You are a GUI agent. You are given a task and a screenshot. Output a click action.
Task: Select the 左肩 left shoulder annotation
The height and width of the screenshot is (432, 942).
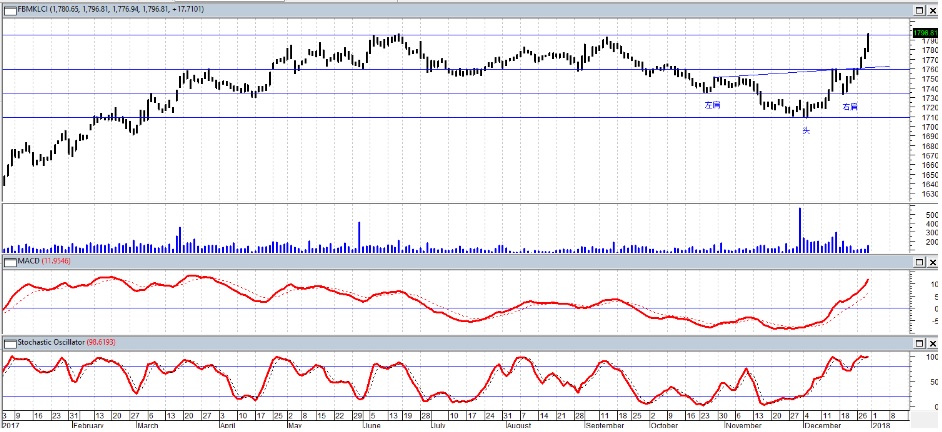[712, 105]
